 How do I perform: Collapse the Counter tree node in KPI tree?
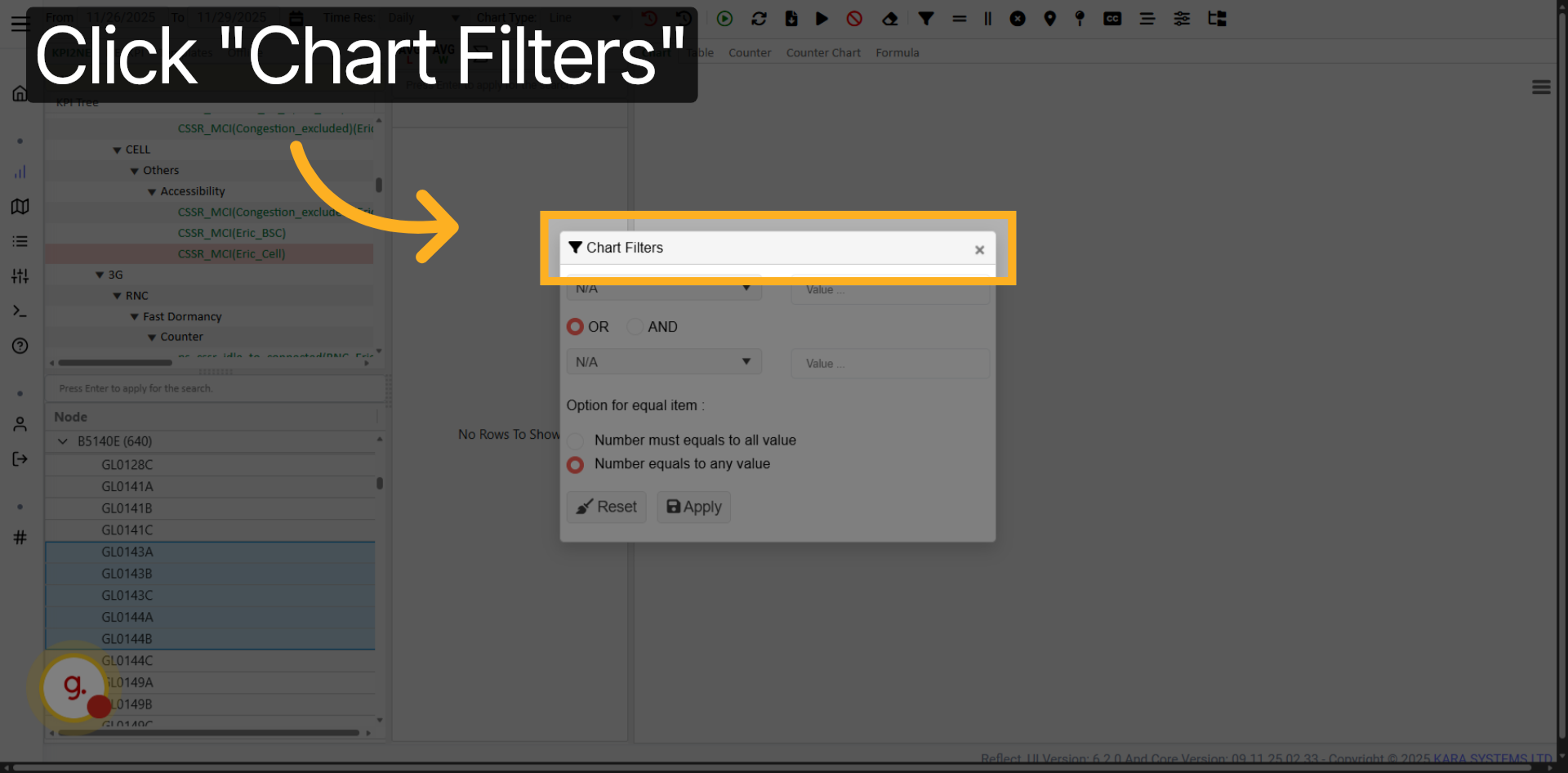pos(152,337)
